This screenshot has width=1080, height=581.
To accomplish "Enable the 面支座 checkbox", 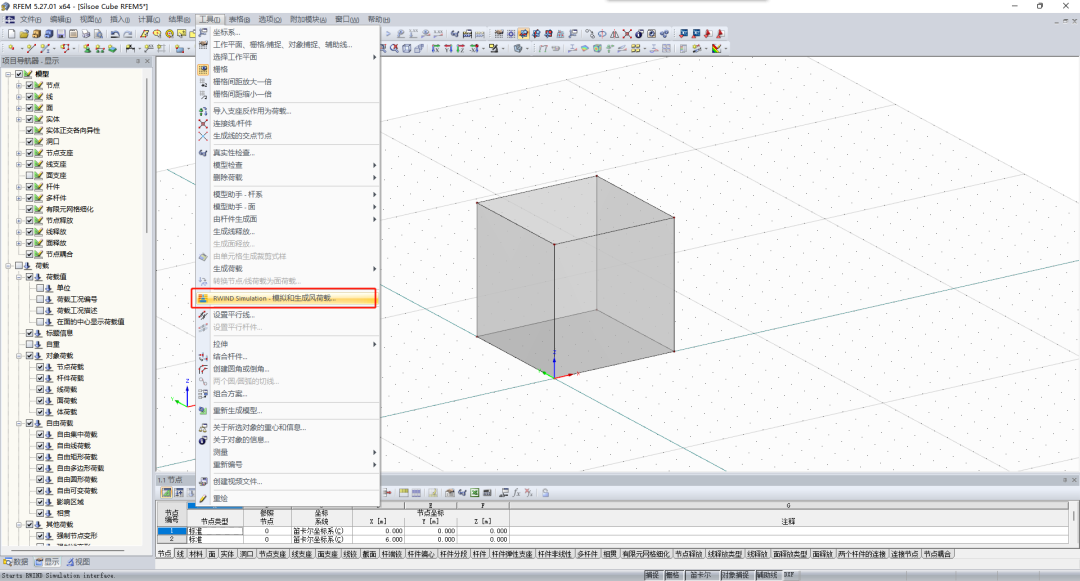I will click(x=30, y=176).
